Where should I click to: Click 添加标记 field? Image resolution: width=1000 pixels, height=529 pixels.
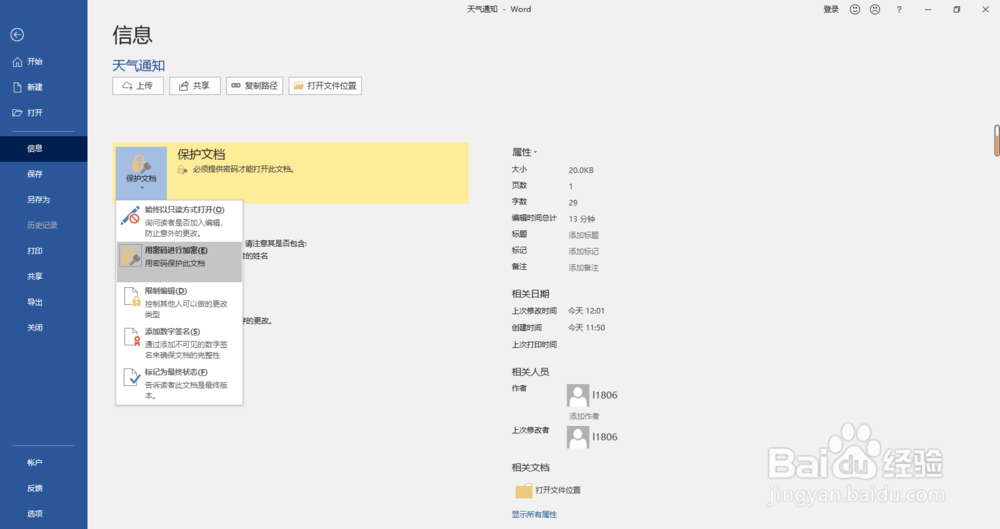tap(584, 251)
